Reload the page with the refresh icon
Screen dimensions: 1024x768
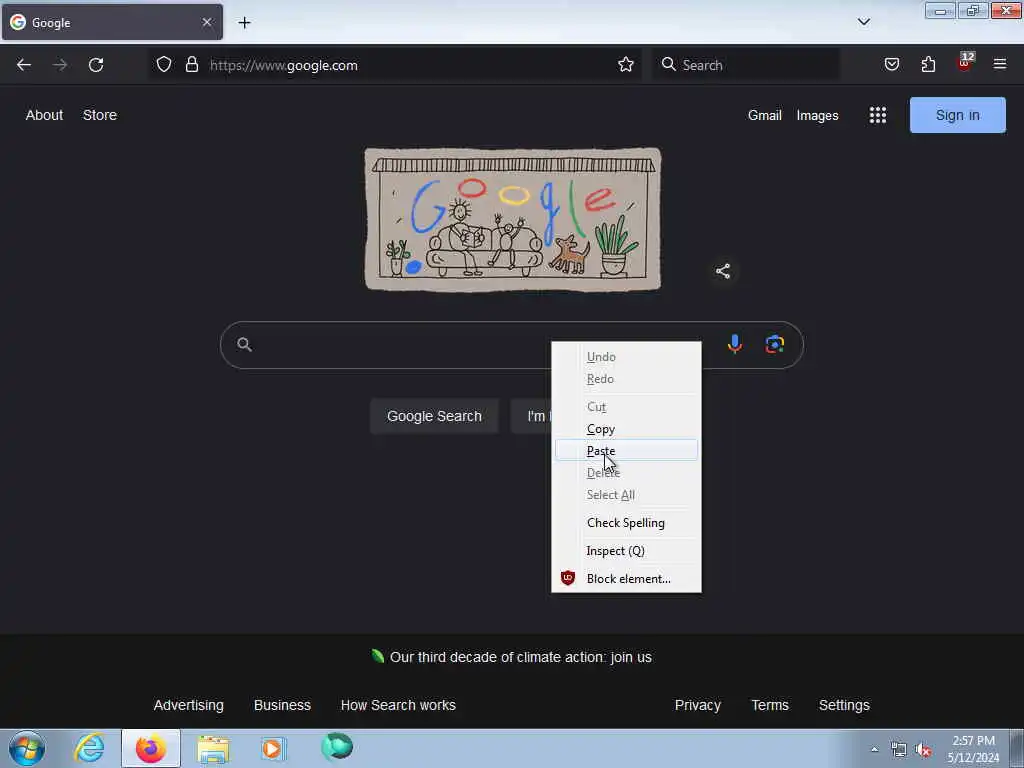[x=96, y=65]
